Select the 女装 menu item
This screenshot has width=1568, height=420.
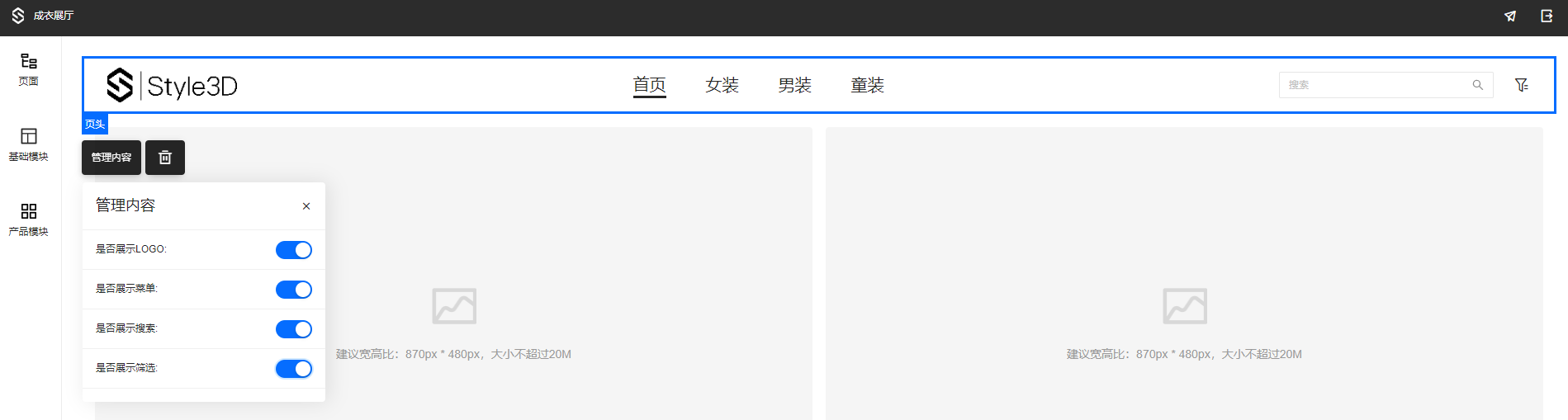point(722,85)
